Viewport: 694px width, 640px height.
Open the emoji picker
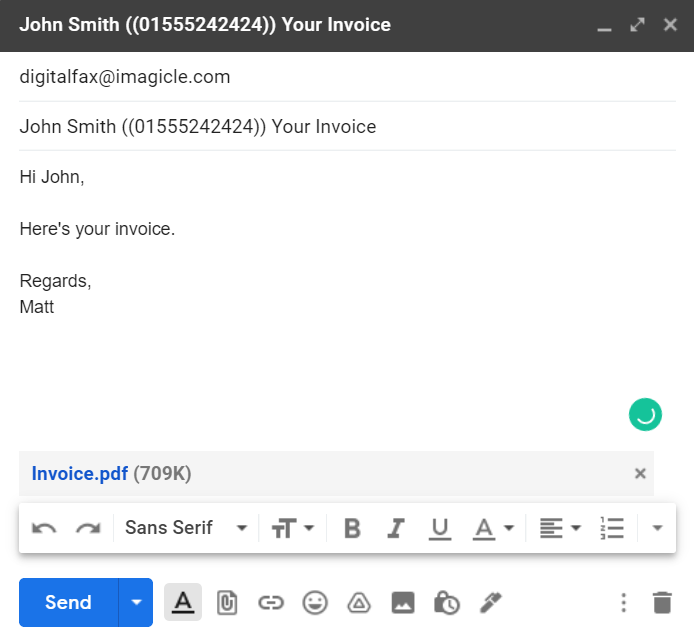(x=315, y=602)
